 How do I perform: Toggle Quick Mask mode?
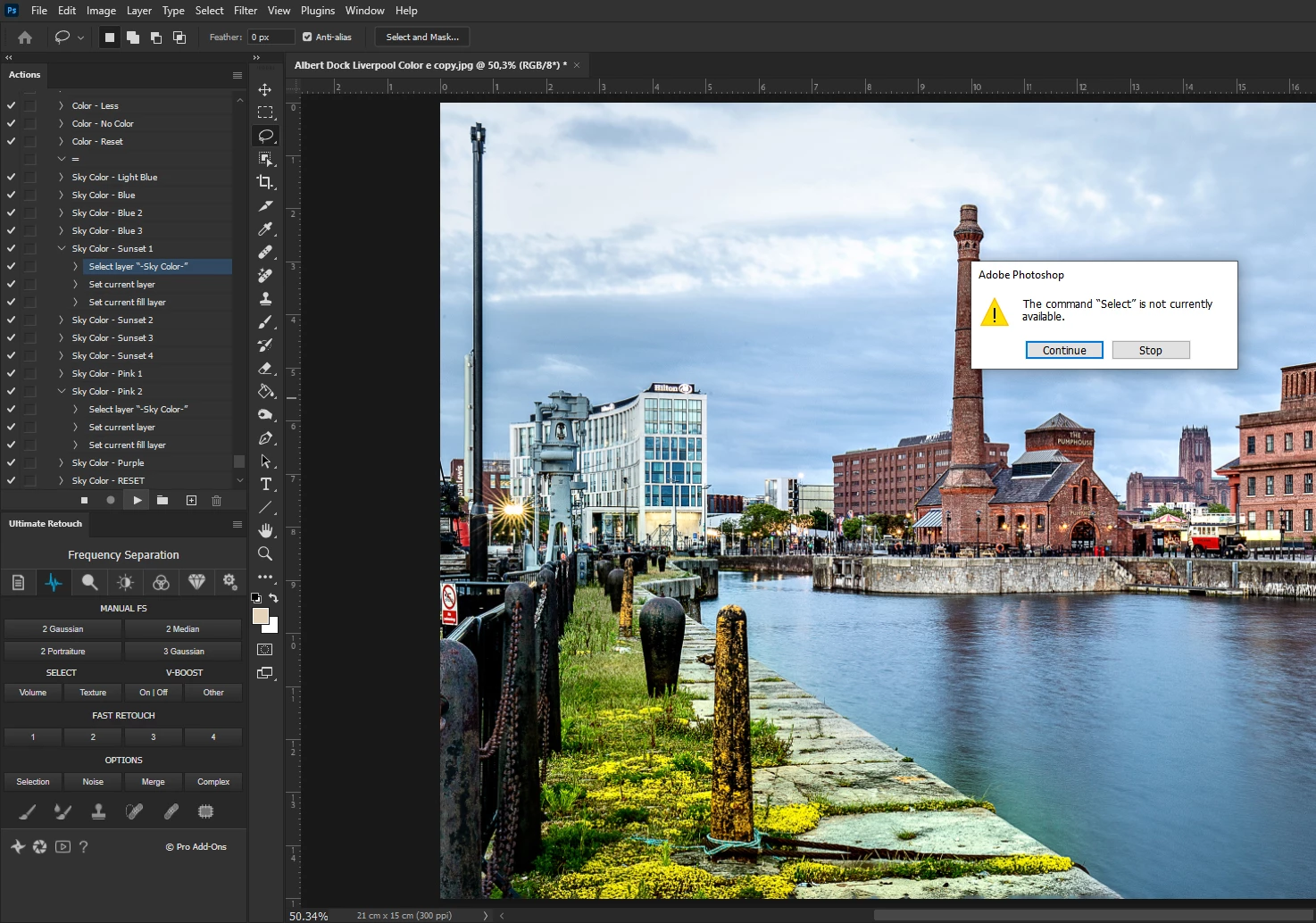[x=265, y=650]
